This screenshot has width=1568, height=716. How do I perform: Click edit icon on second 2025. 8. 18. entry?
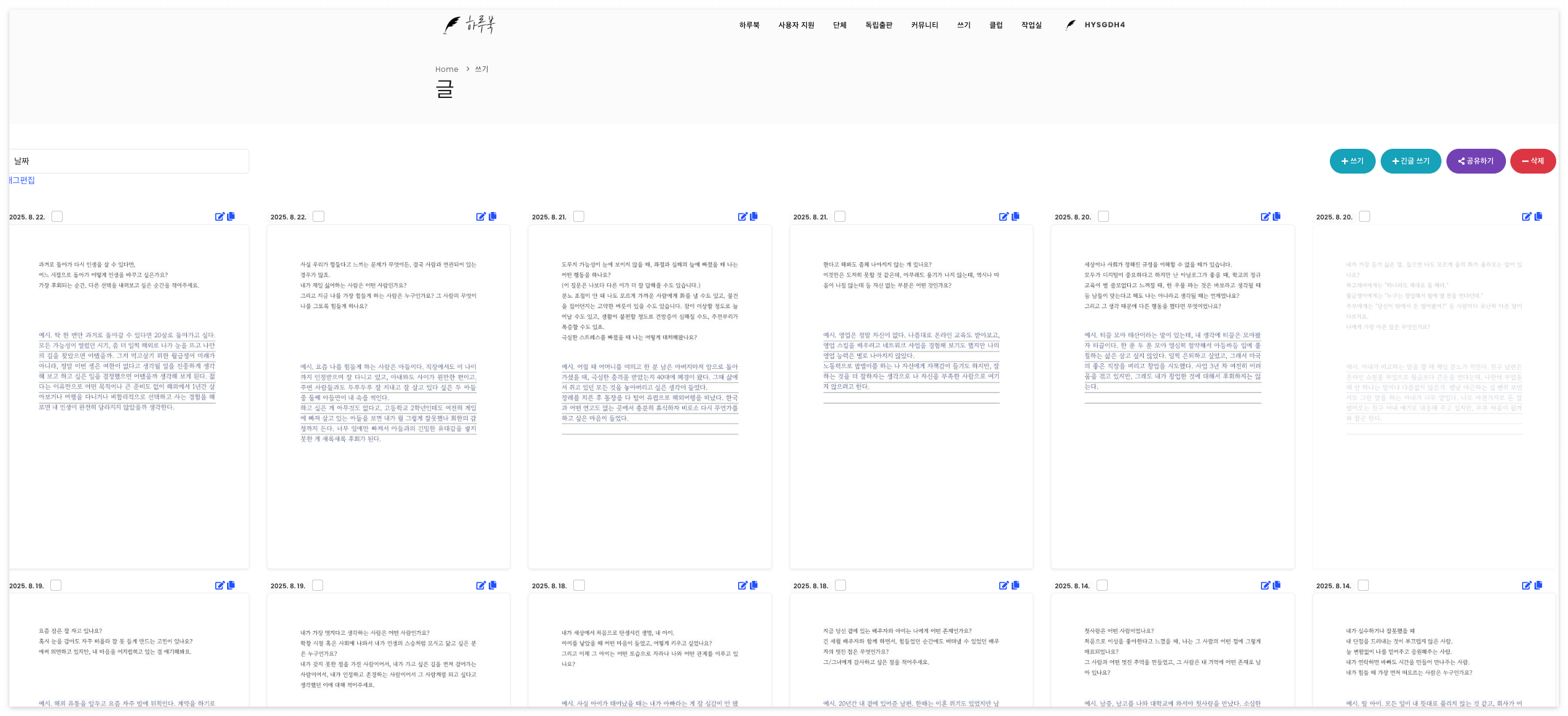(x=1003, y=585)
